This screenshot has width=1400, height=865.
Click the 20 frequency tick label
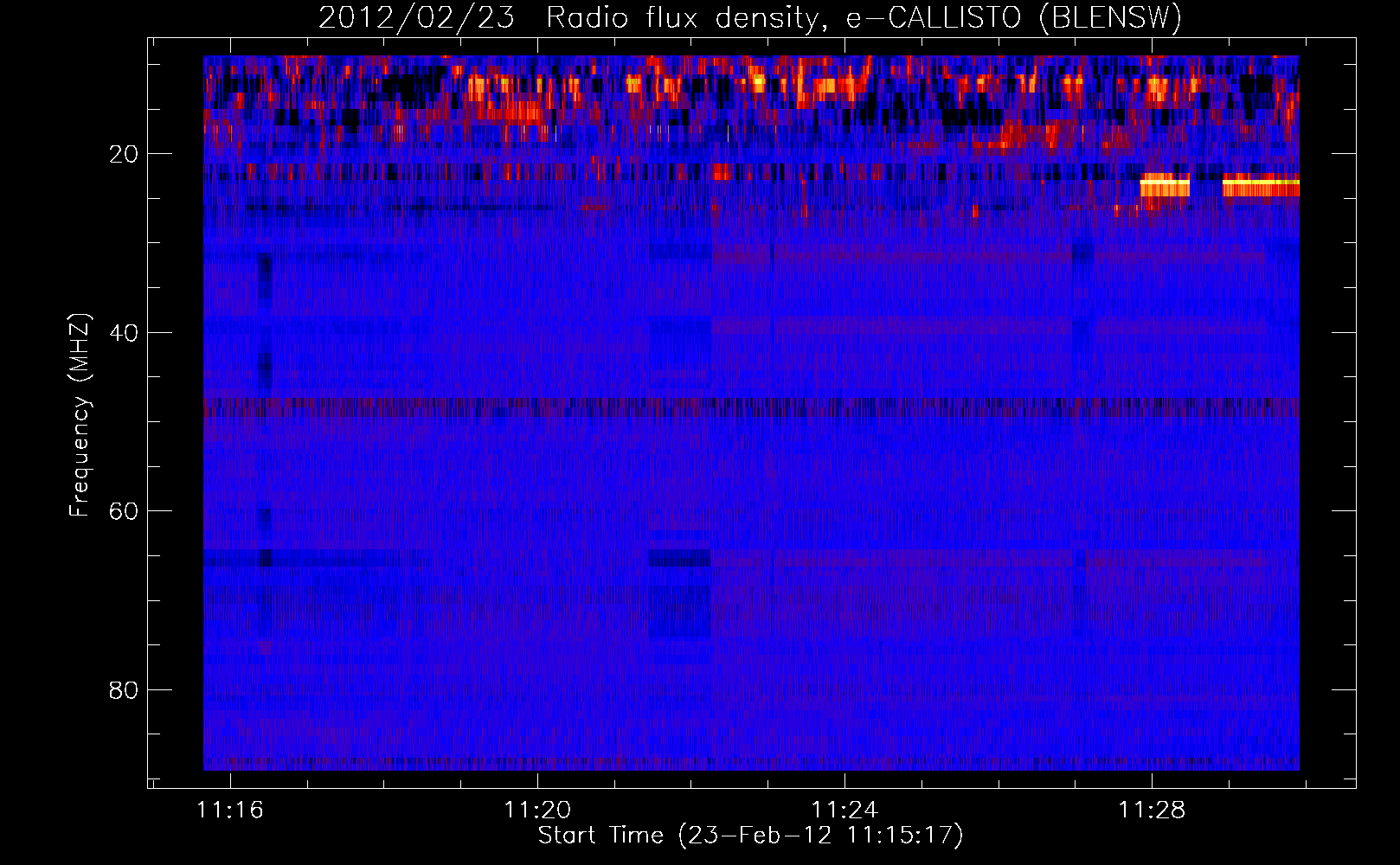[x=124, y=154]
